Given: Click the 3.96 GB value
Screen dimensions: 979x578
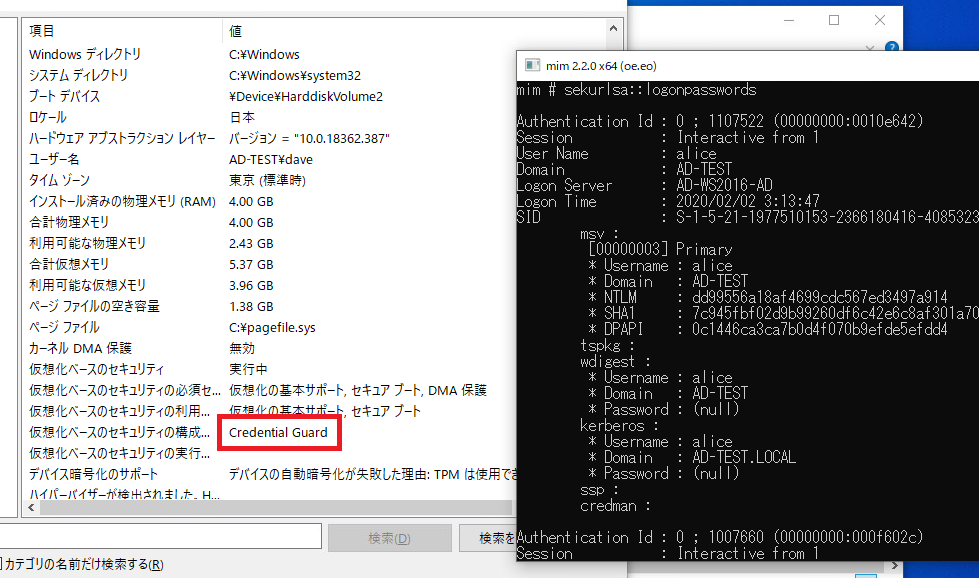Looking at the screenshot, I should [x=251, y=285].
